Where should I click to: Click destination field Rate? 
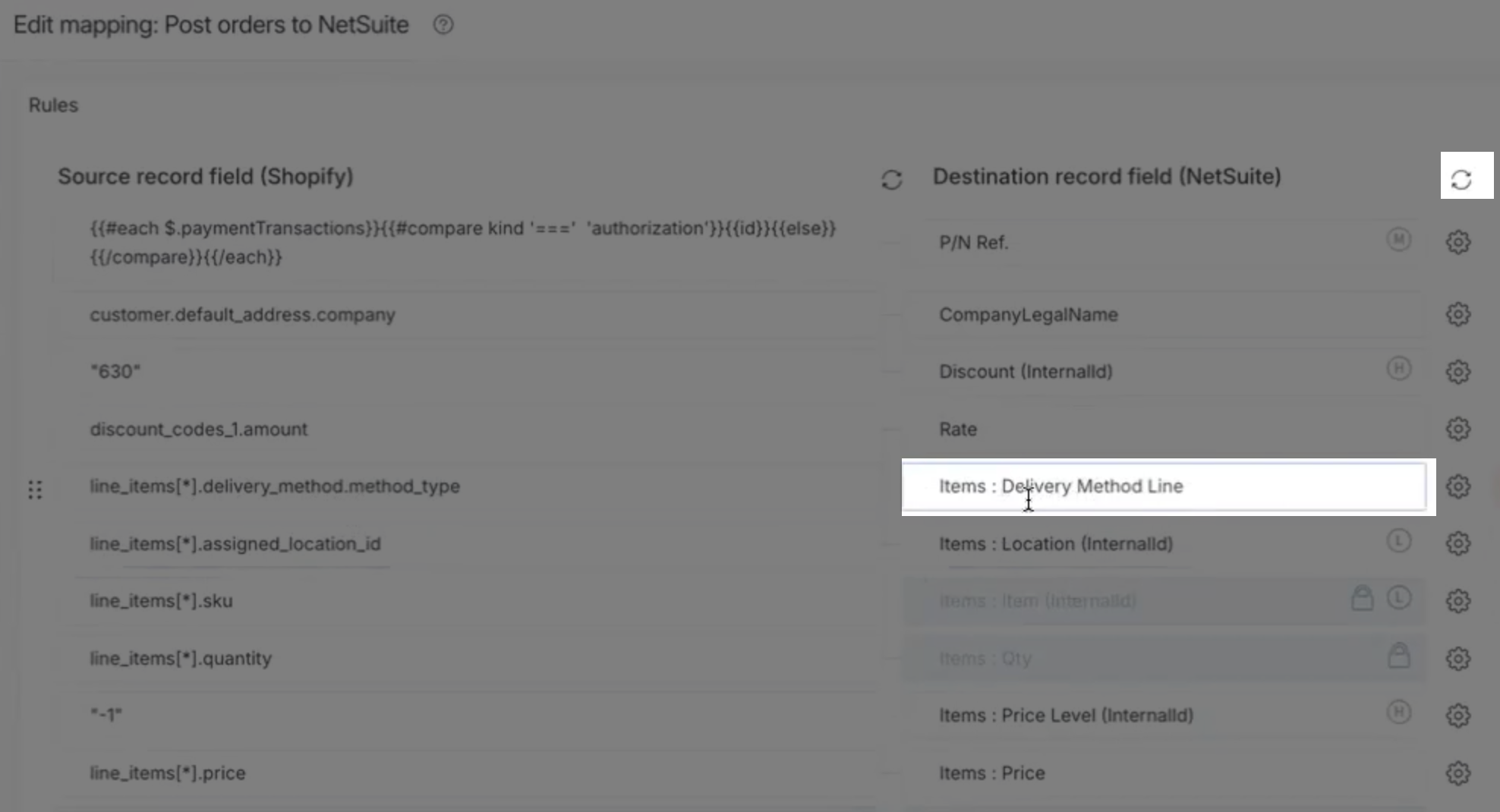pos(1164,430)
